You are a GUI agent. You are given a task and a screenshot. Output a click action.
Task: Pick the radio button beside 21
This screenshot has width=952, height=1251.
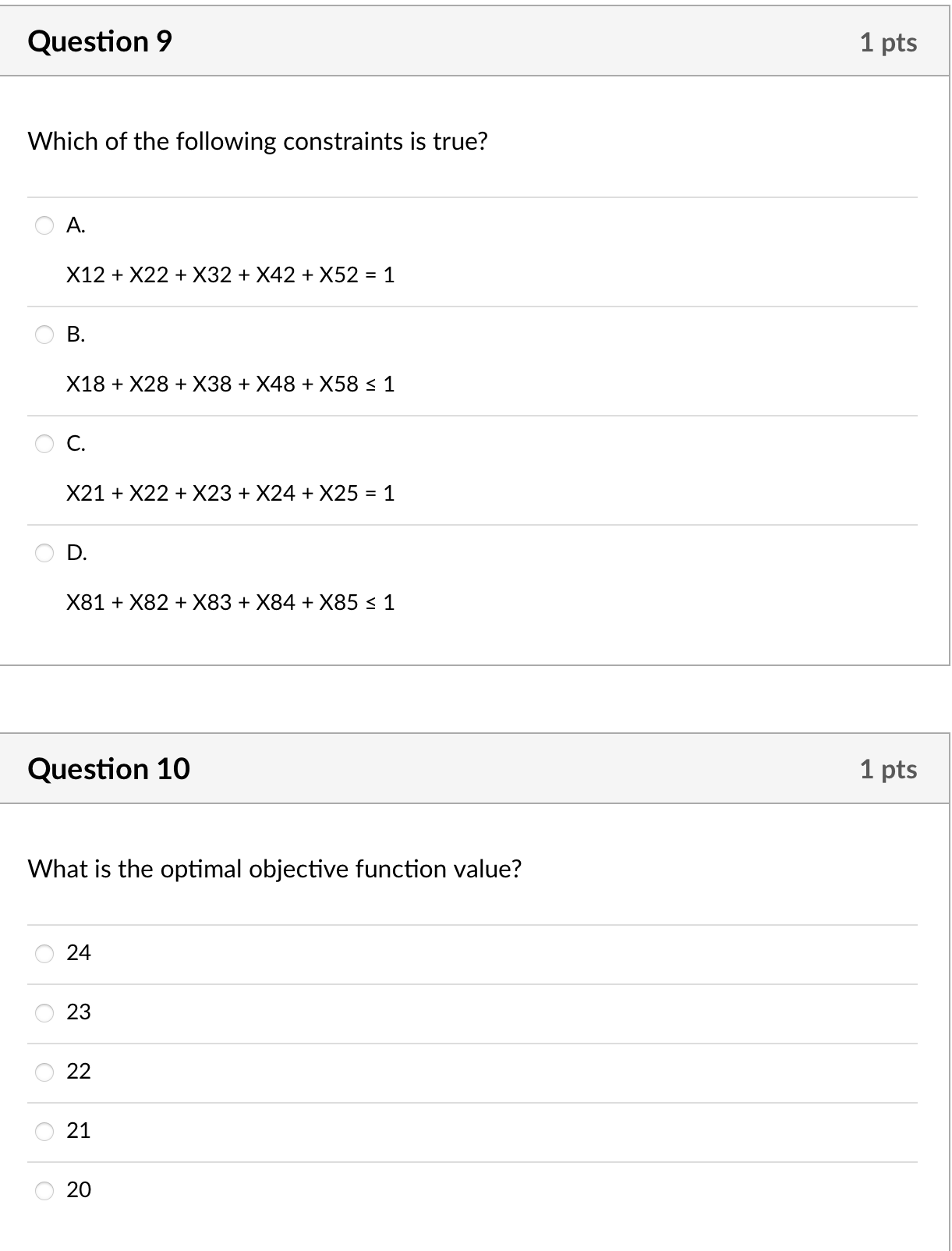[45, 1131]
